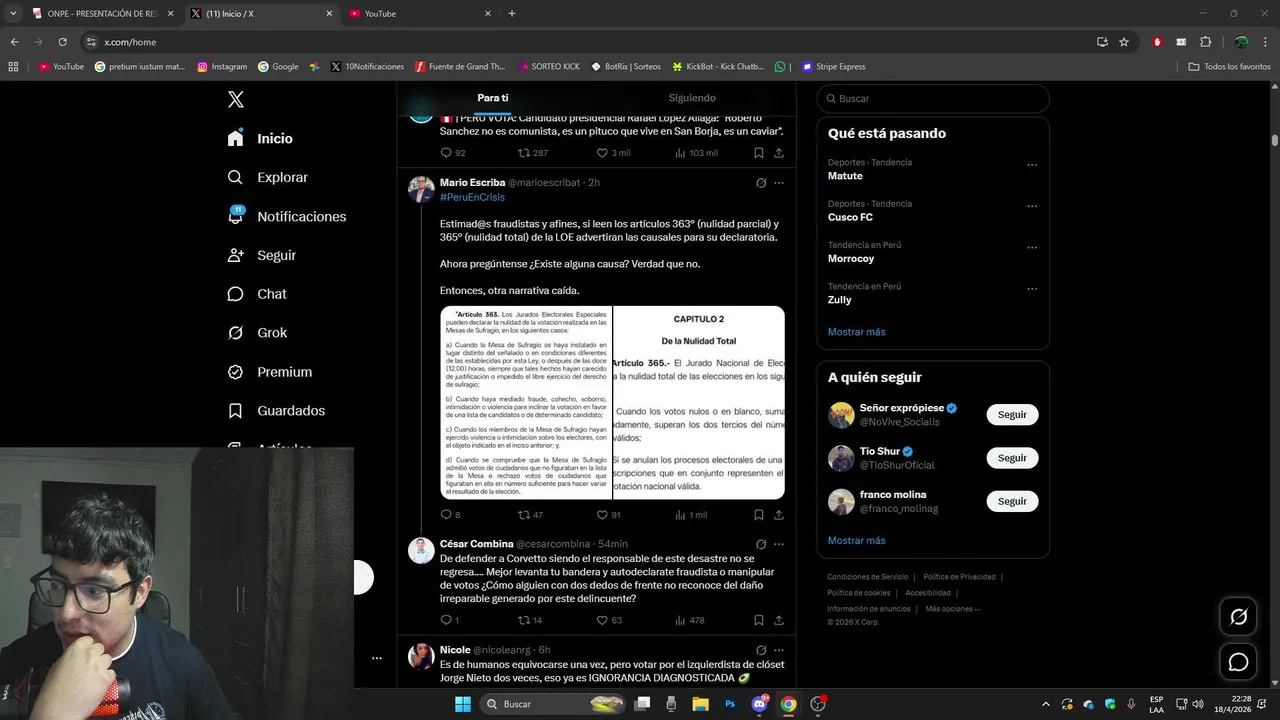Screen dimensions: 1280x720
Task: Click the X logo in the sidebar
Action: [236, 99]
